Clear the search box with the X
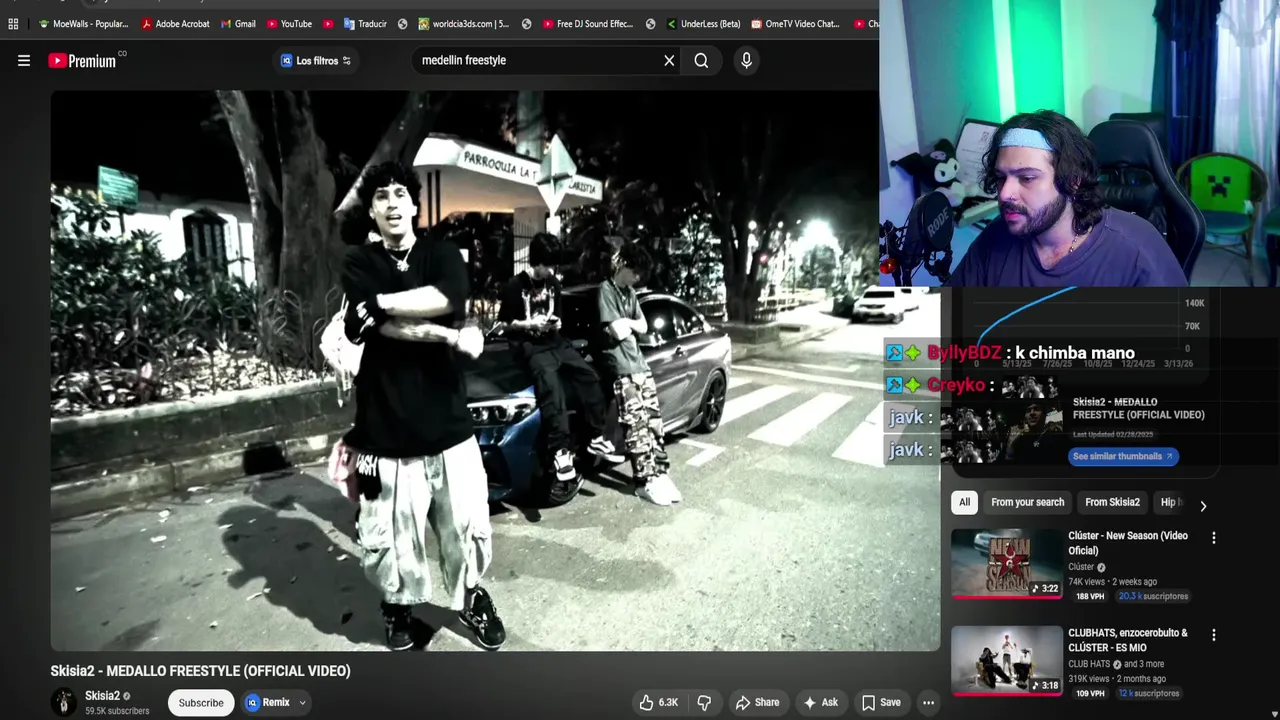Viewport: 1280px width, 720px height. [669, 61]
